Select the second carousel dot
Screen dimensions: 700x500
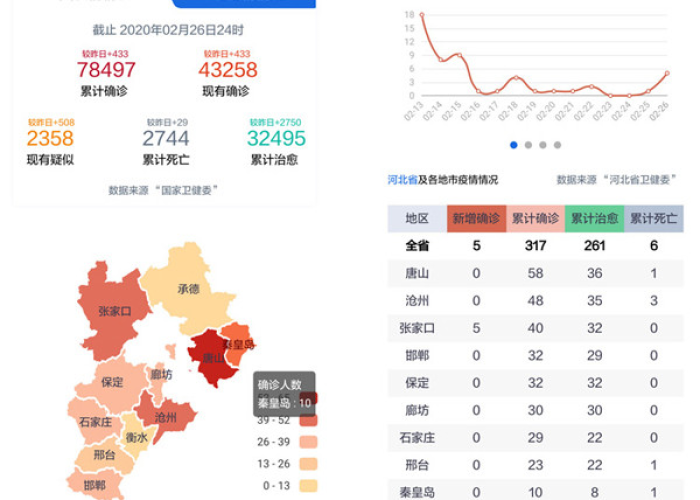[528, 145]
